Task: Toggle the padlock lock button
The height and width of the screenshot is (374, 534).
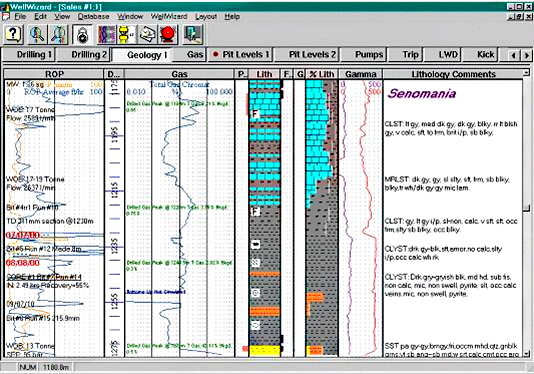Action: [x=83, y=34]
